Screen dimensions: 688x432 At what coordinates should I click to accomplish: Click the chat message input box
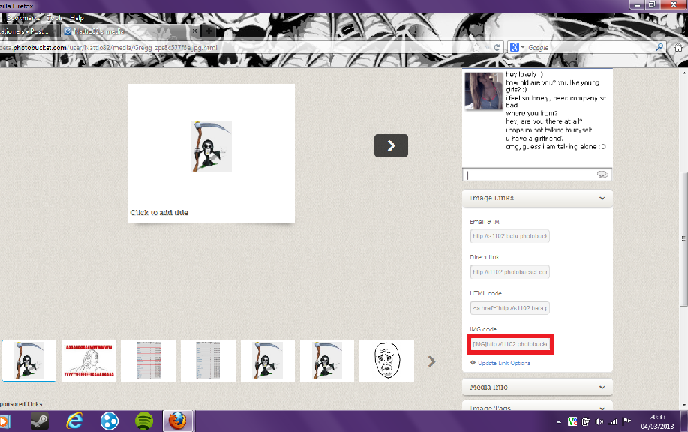[x=530, y=175]
